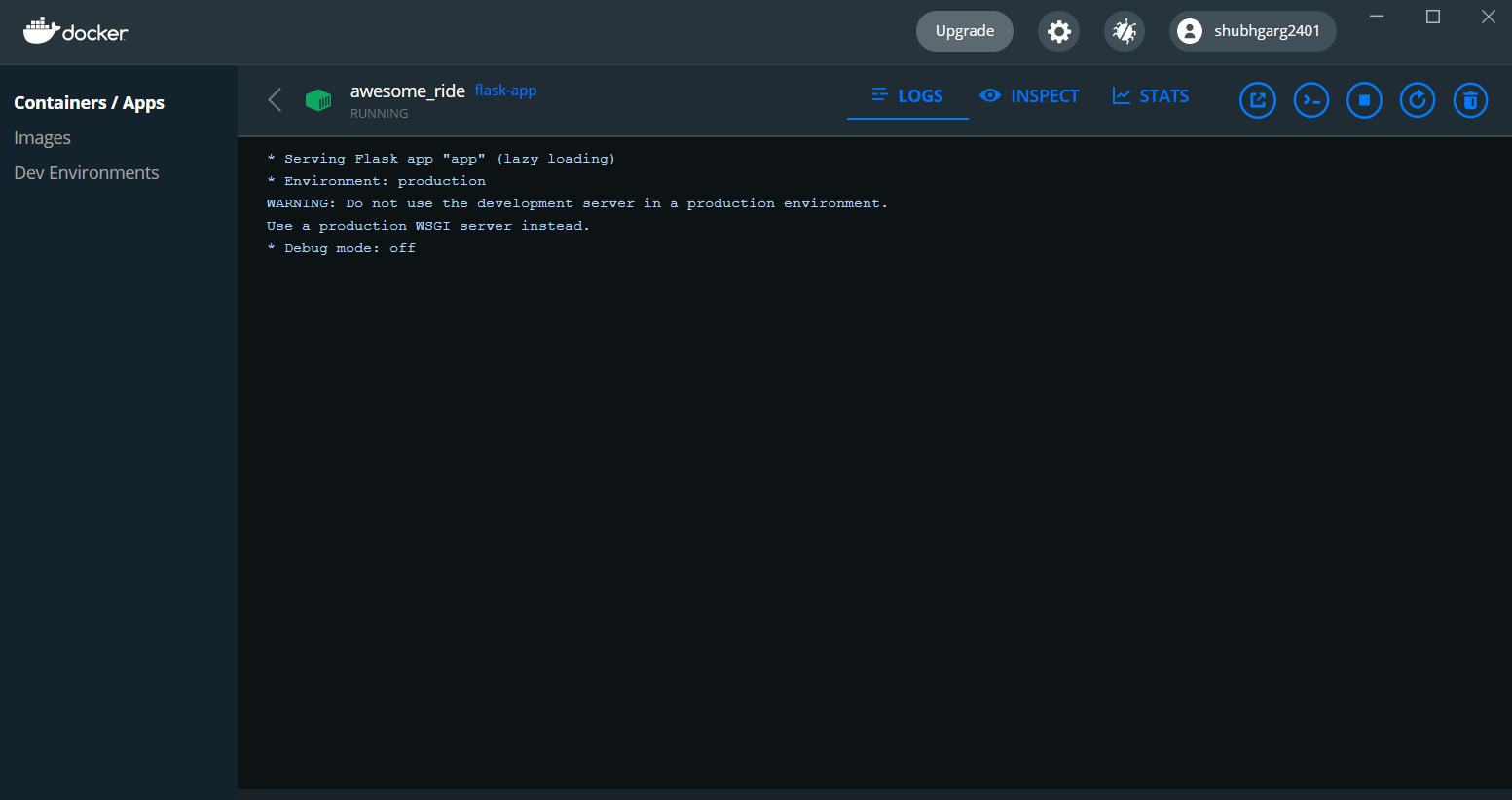Open Docker Desktop settings gear
Viewport: 1512px width, 800px height.
pyautogui.click(x=1058, y=30)
